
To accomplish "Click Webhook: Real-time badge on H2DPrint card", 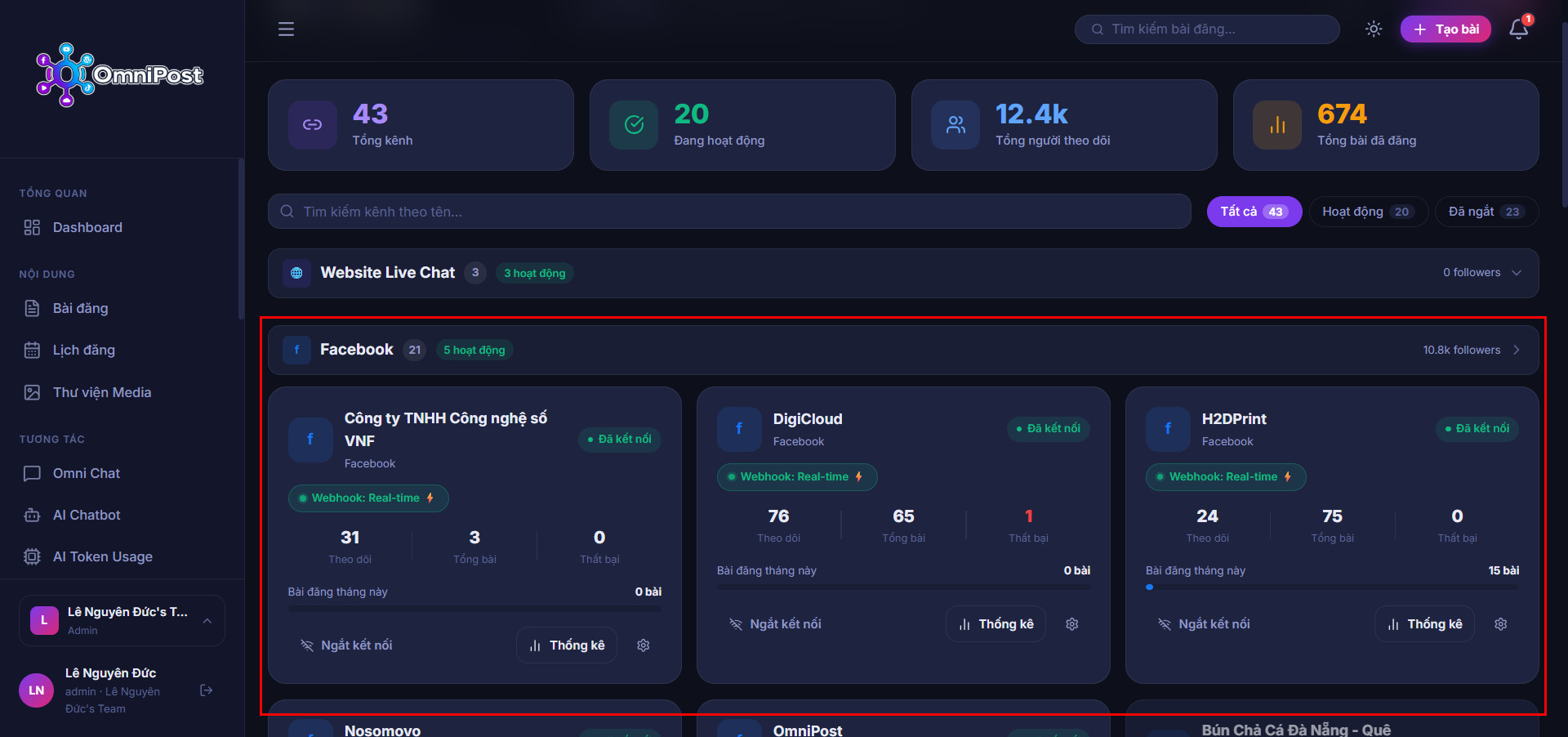I will point(1226,477).
